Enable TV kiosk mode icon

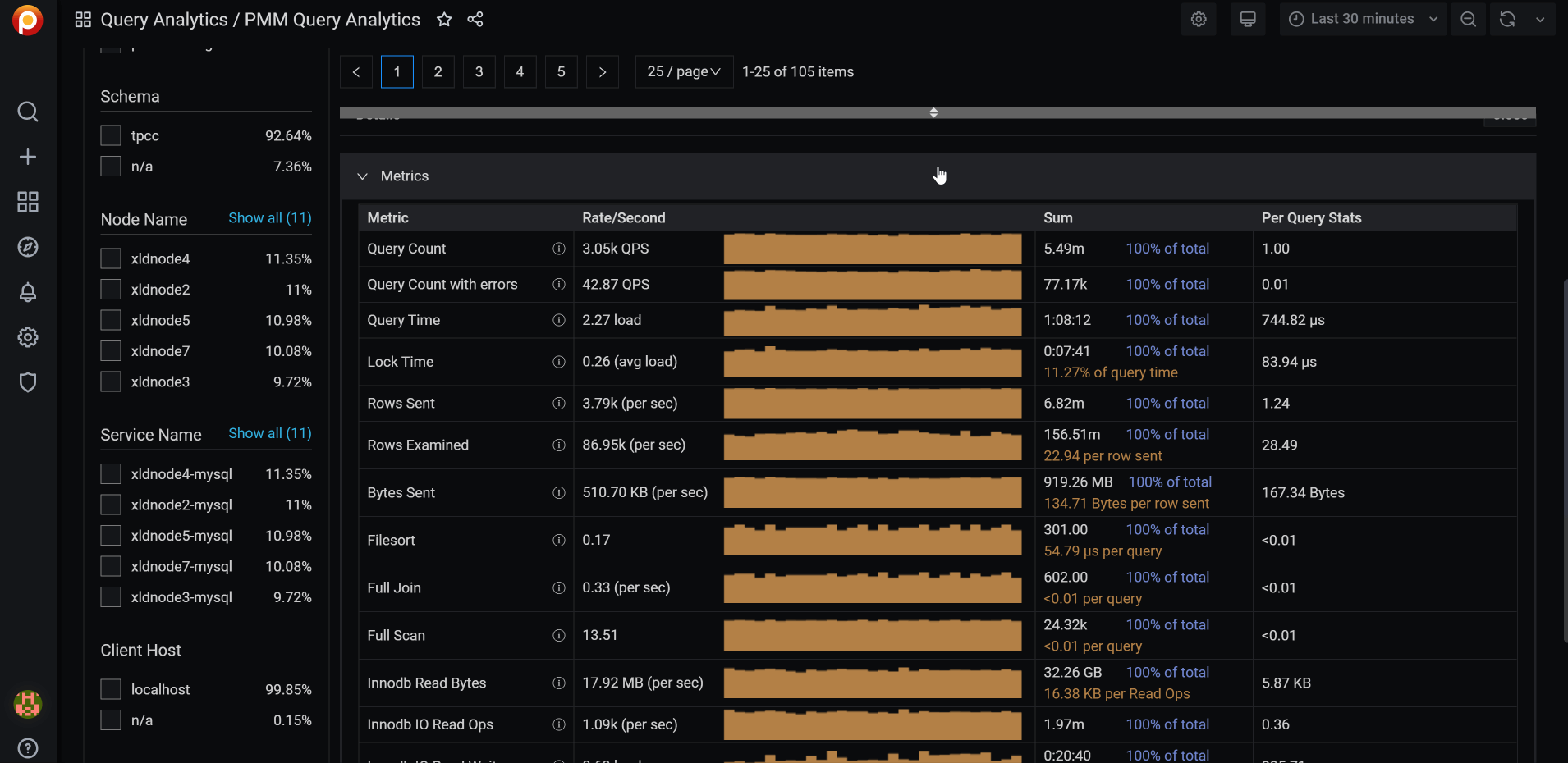1247,19
